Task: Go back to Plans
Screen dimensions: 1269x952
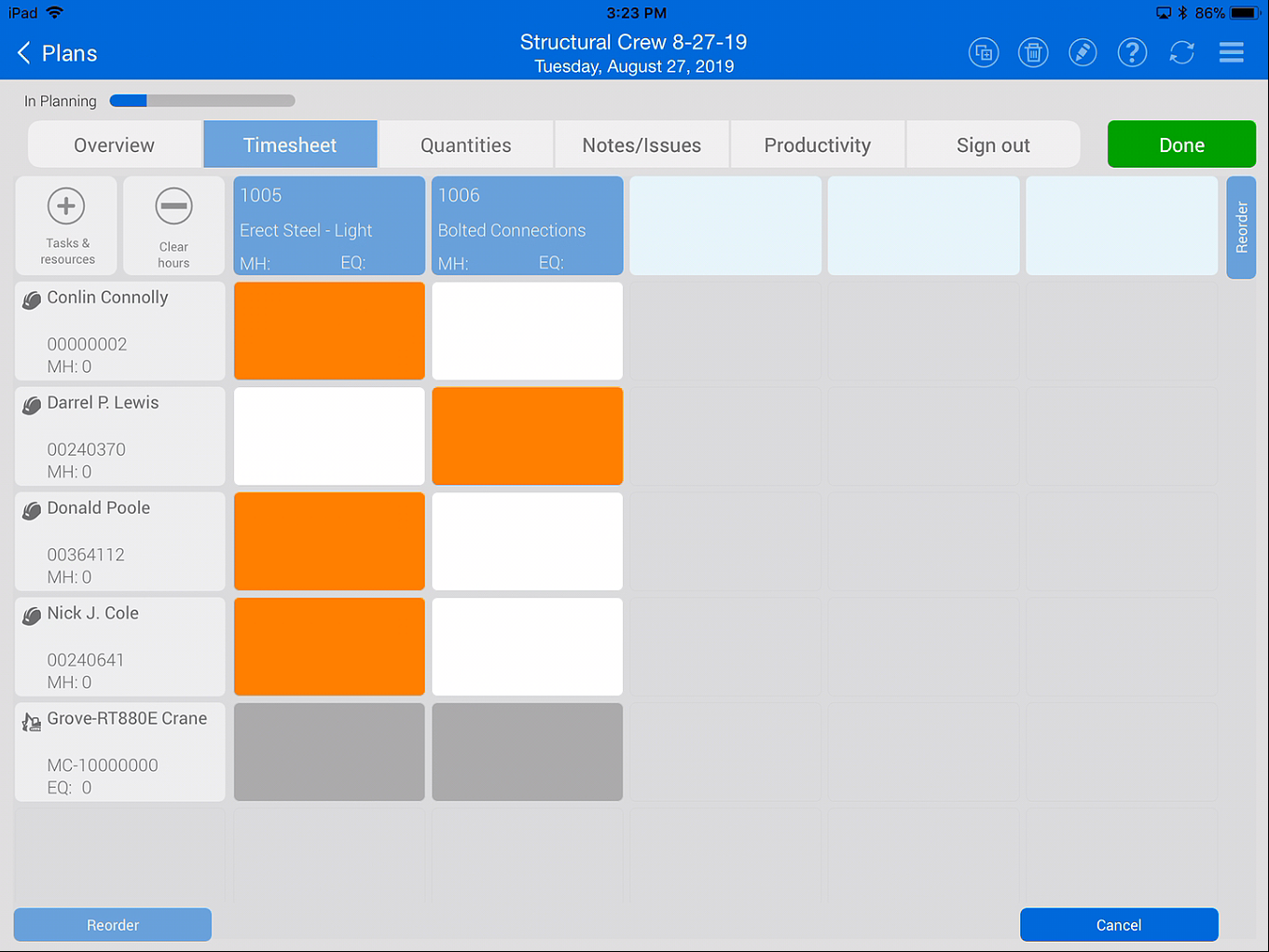Action: click(57, 53)
